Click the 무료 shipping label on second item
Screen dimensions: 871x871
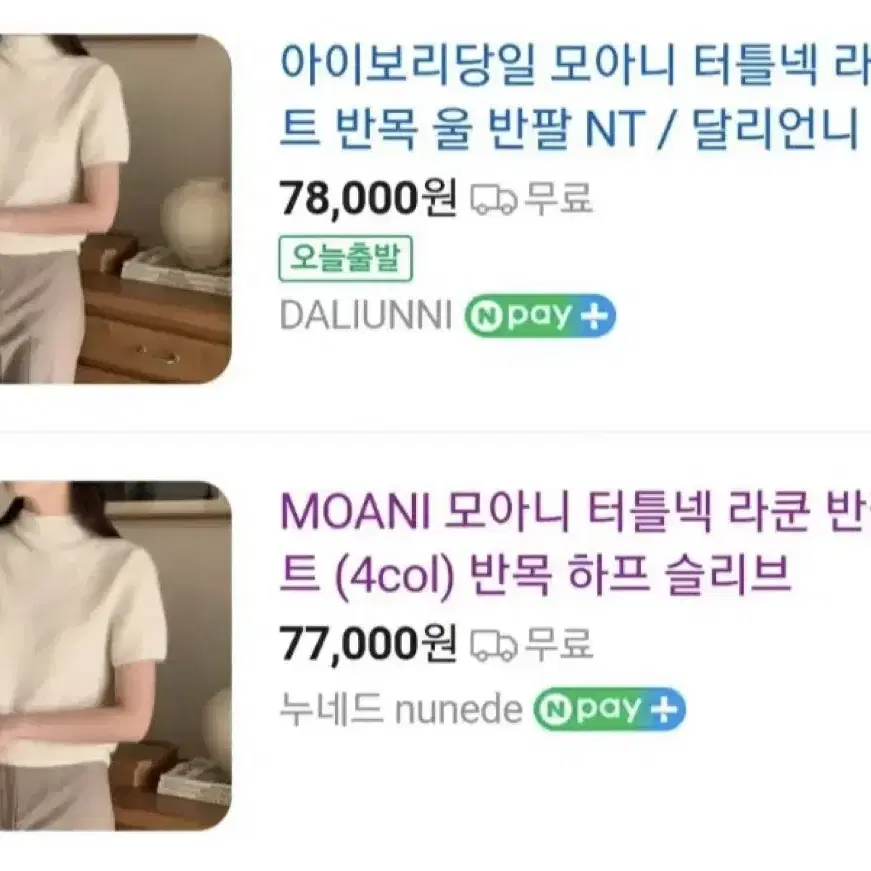(x=558, y=644)
